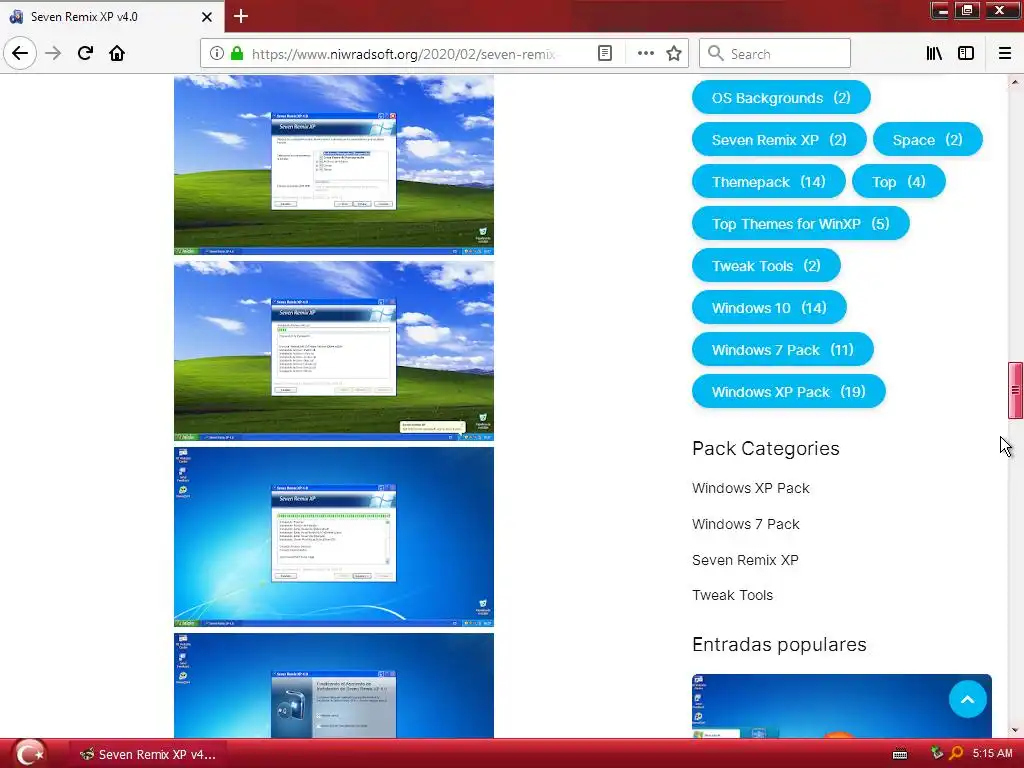Open fourth screenshot of finished setup dialog
Viewport: 1024px width, 768px height.
coord(334,686)
